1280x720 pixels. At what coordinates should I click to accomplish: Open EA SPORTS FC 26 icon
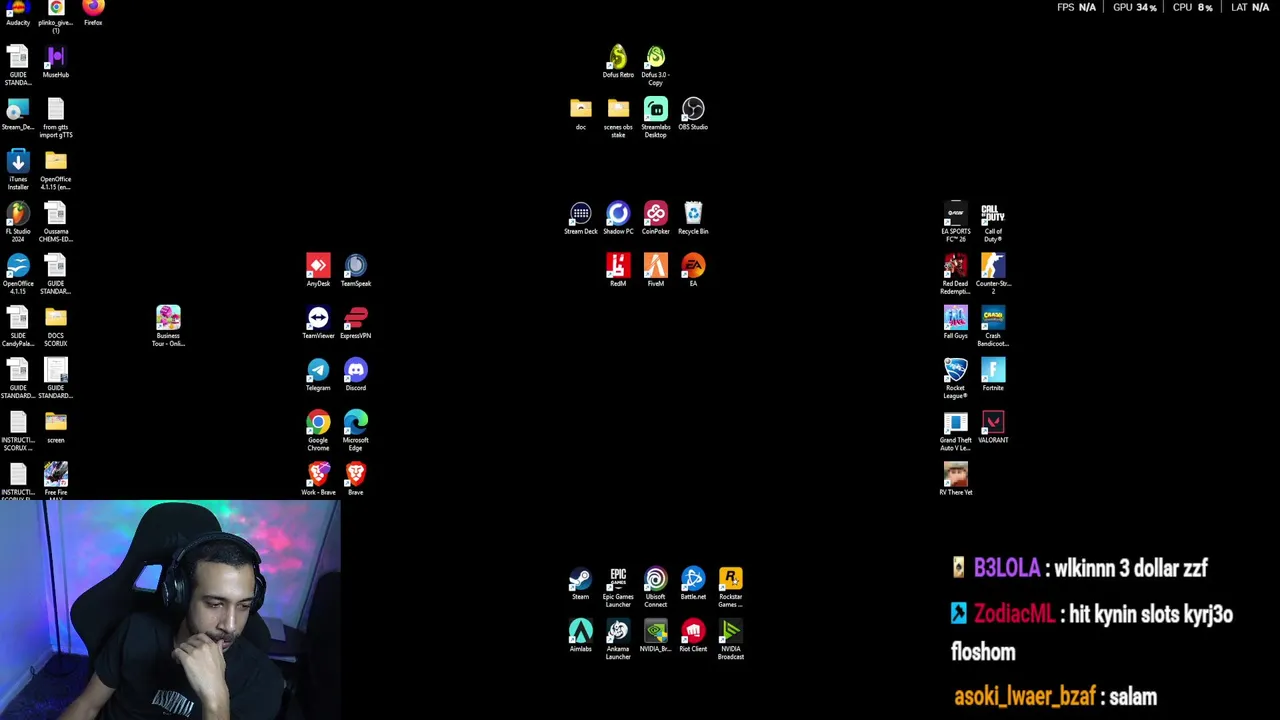pos(956,222)
